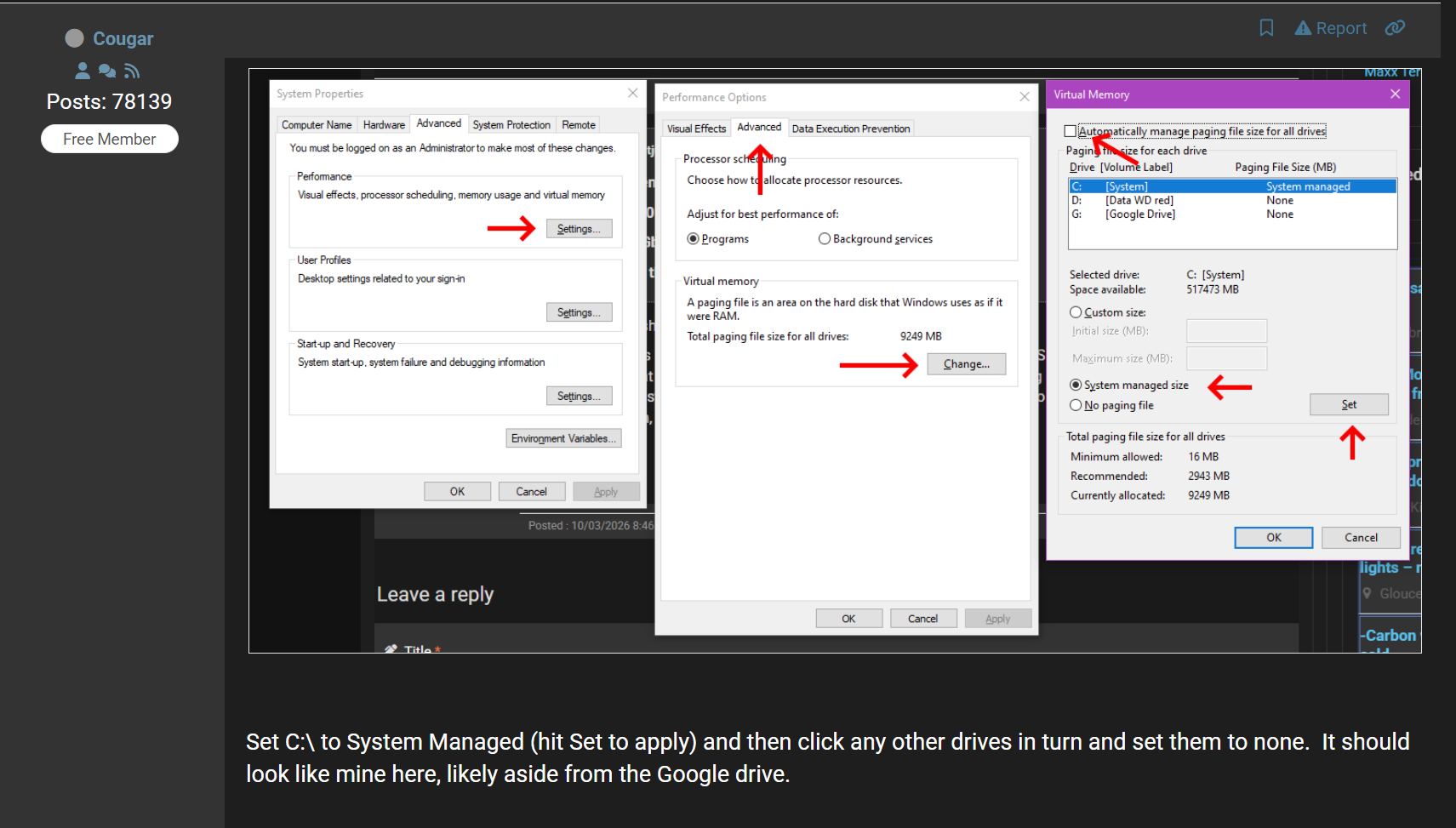Click the Set button in Virtual Memory
This screenshot has height=828, width=1456.
point(1348,405)
